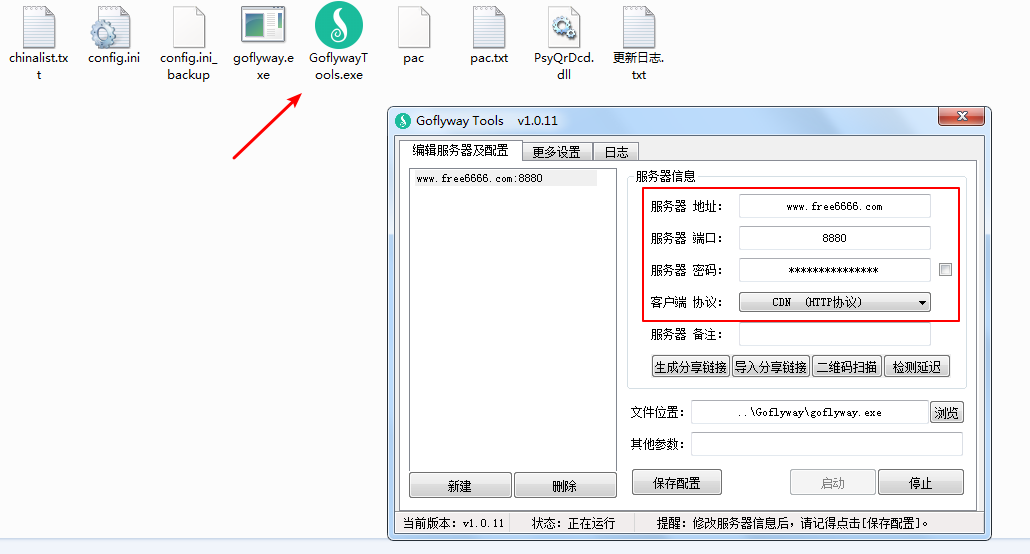Click the 保存配置 button

[677, 483]
